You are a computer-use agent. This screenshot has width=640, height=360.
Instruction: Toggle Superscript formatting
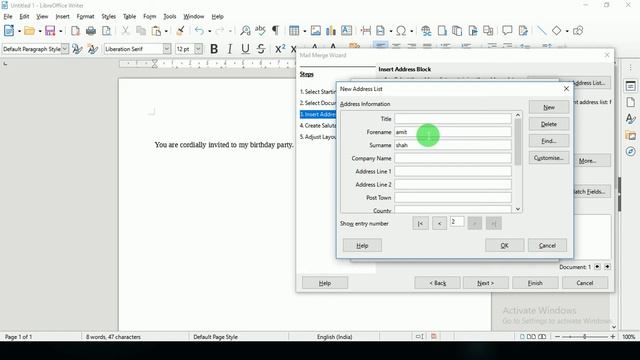pos(280,49)
